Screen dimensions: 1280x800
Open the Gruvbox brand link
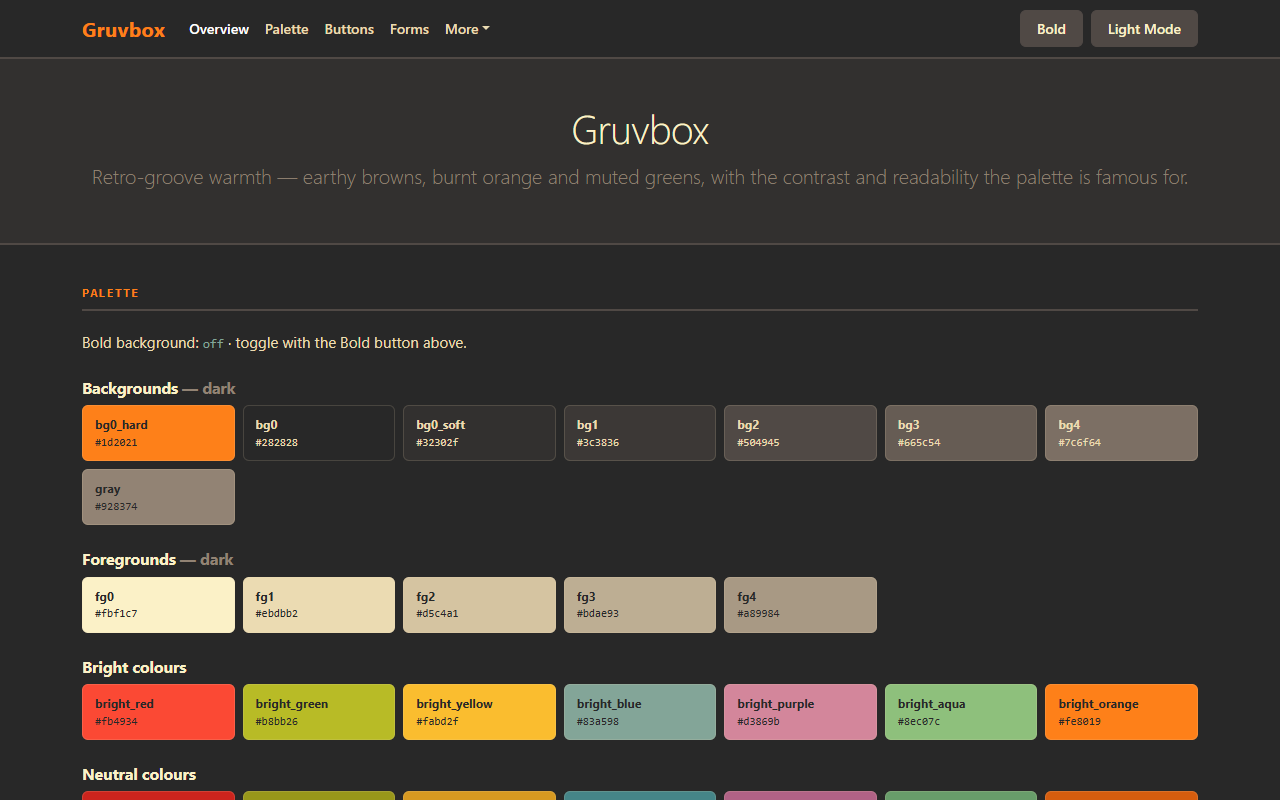click(124, 29)
